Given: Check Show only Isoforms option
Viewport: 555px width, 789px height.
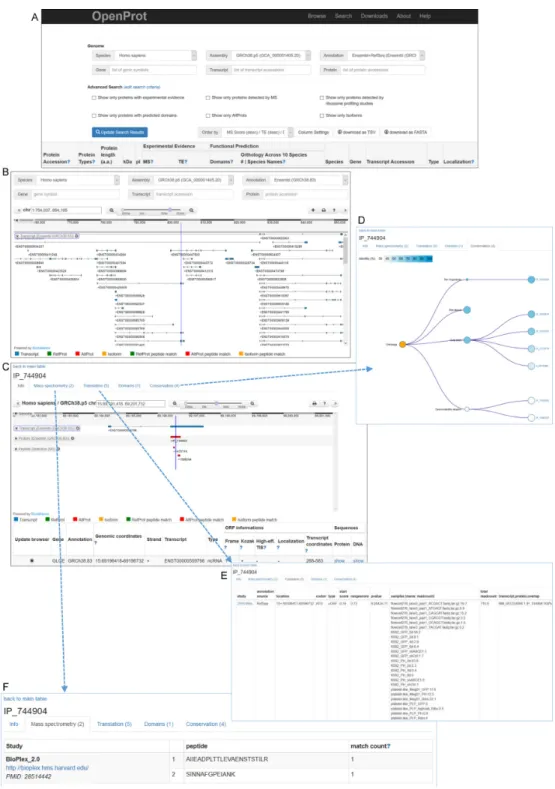Looking at the screenshot, I should [x=322, y=116].
